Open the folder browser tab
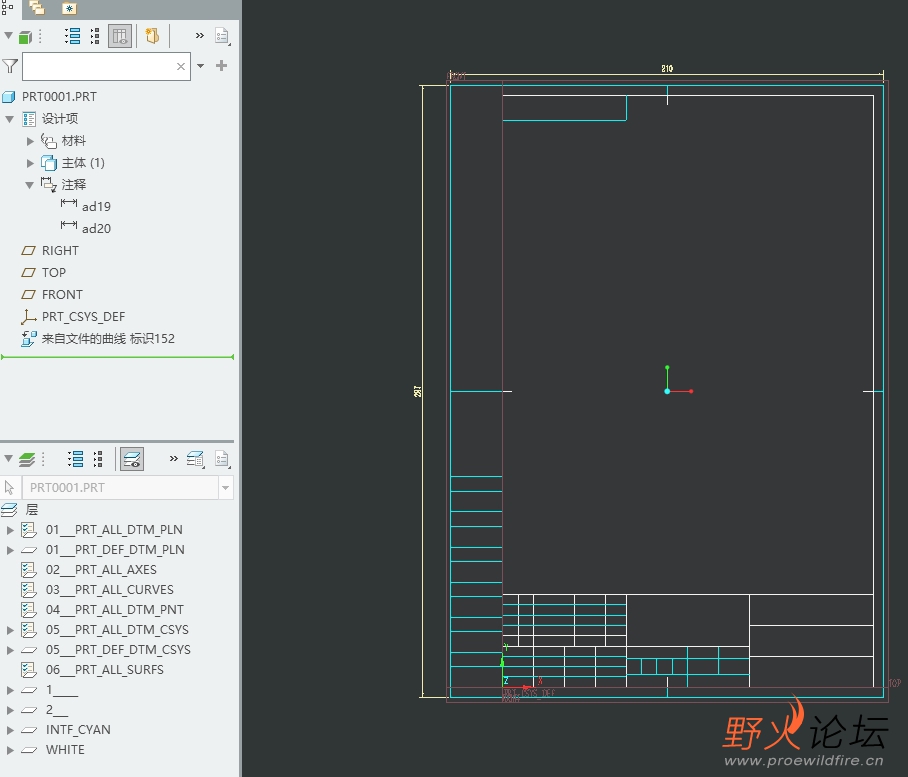Viewport: 908px width, 777px height. 37,8
